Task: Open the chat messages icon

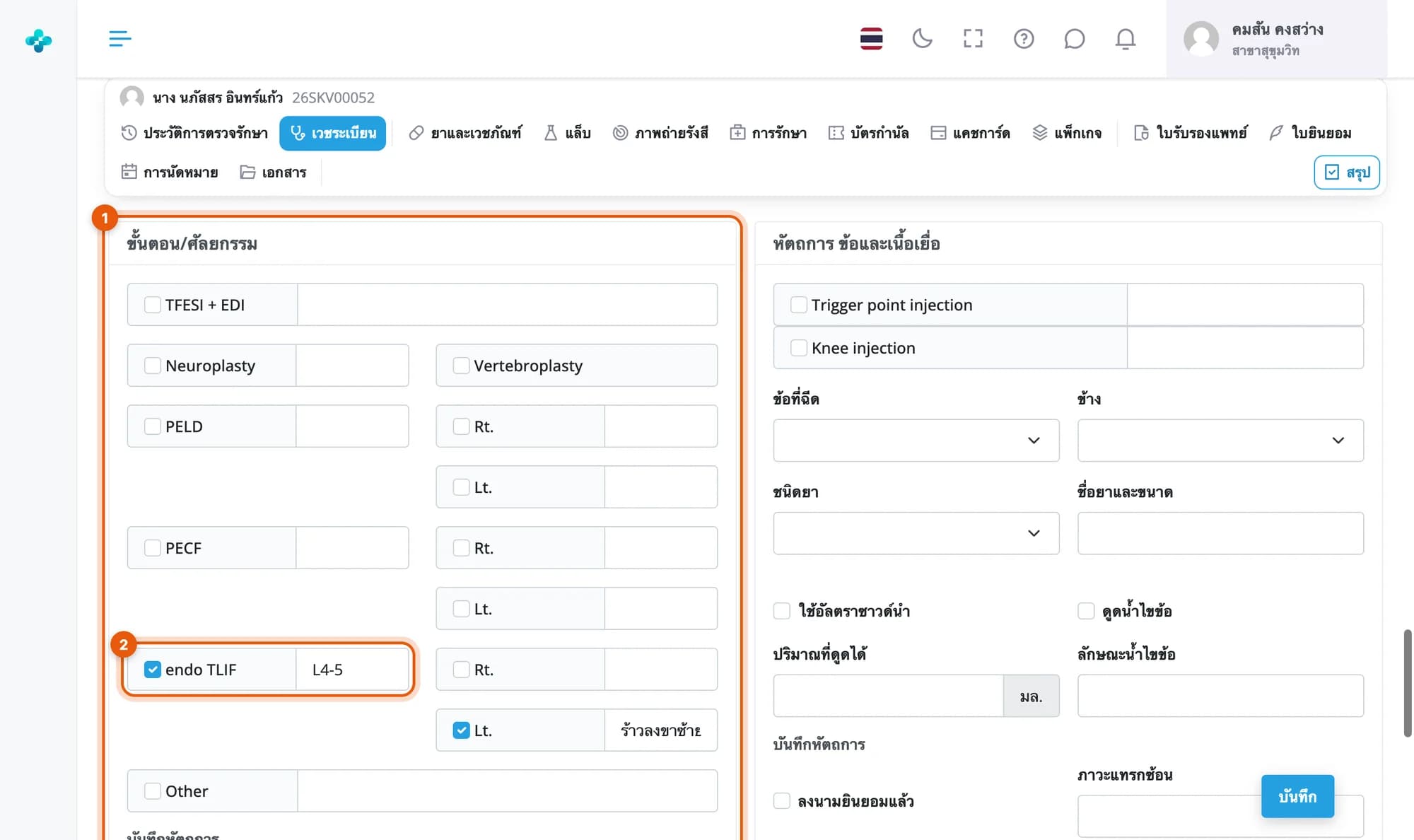Action: tap(1074, 38)
